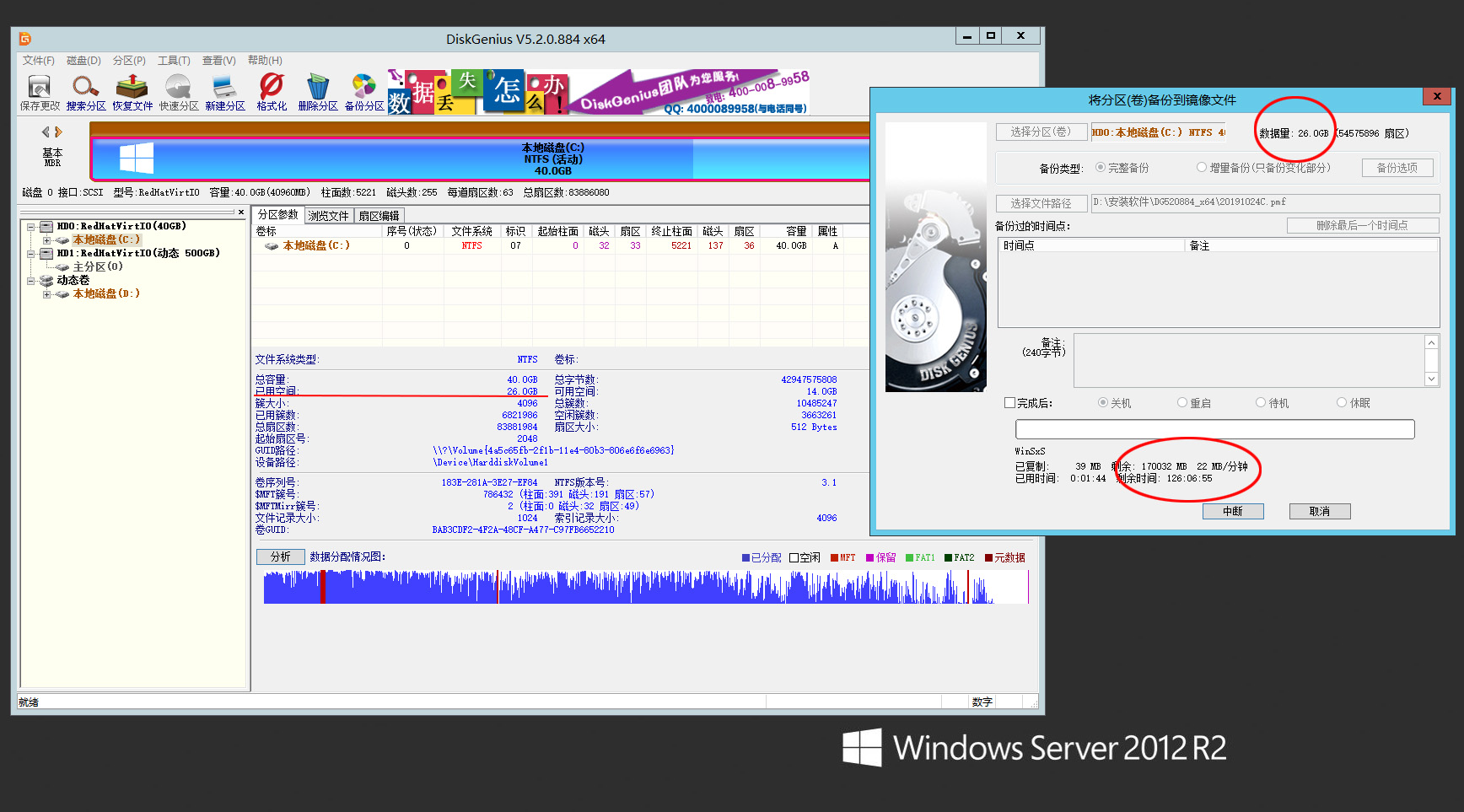The width and height of the screenshot is (1464, 812).
Task: Click the HD1 disk icon in the tree
Action: point(46,254)
